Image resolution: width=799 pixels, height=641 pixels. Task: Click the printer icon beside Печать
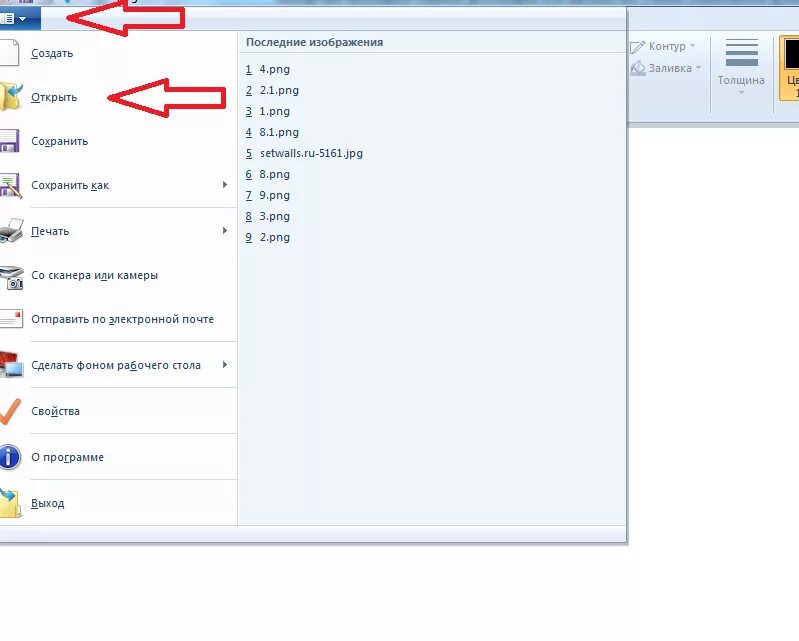click(11, 231)
